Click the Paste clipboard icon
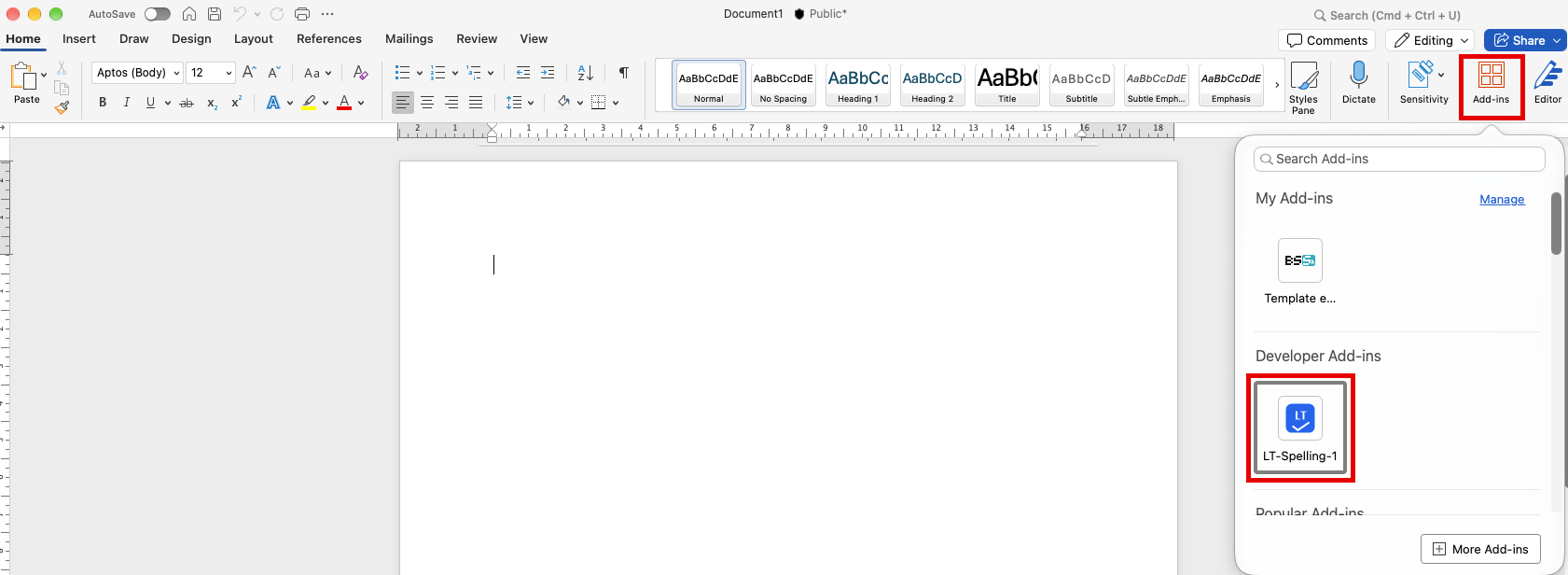 pos(22,78)
